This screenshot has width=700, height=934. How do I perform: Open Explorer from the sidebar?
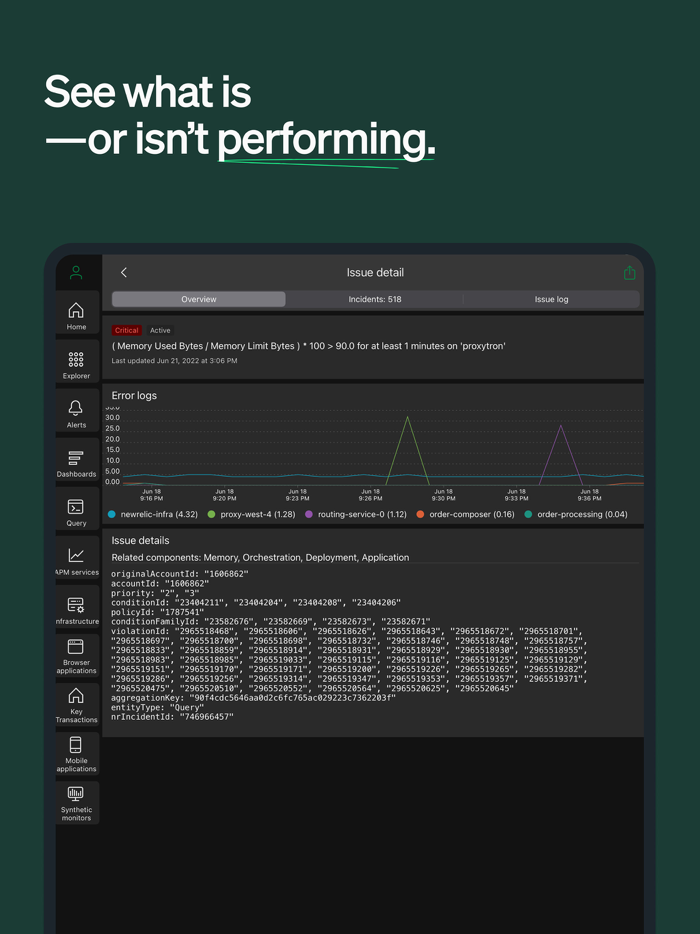coord(76,362)
